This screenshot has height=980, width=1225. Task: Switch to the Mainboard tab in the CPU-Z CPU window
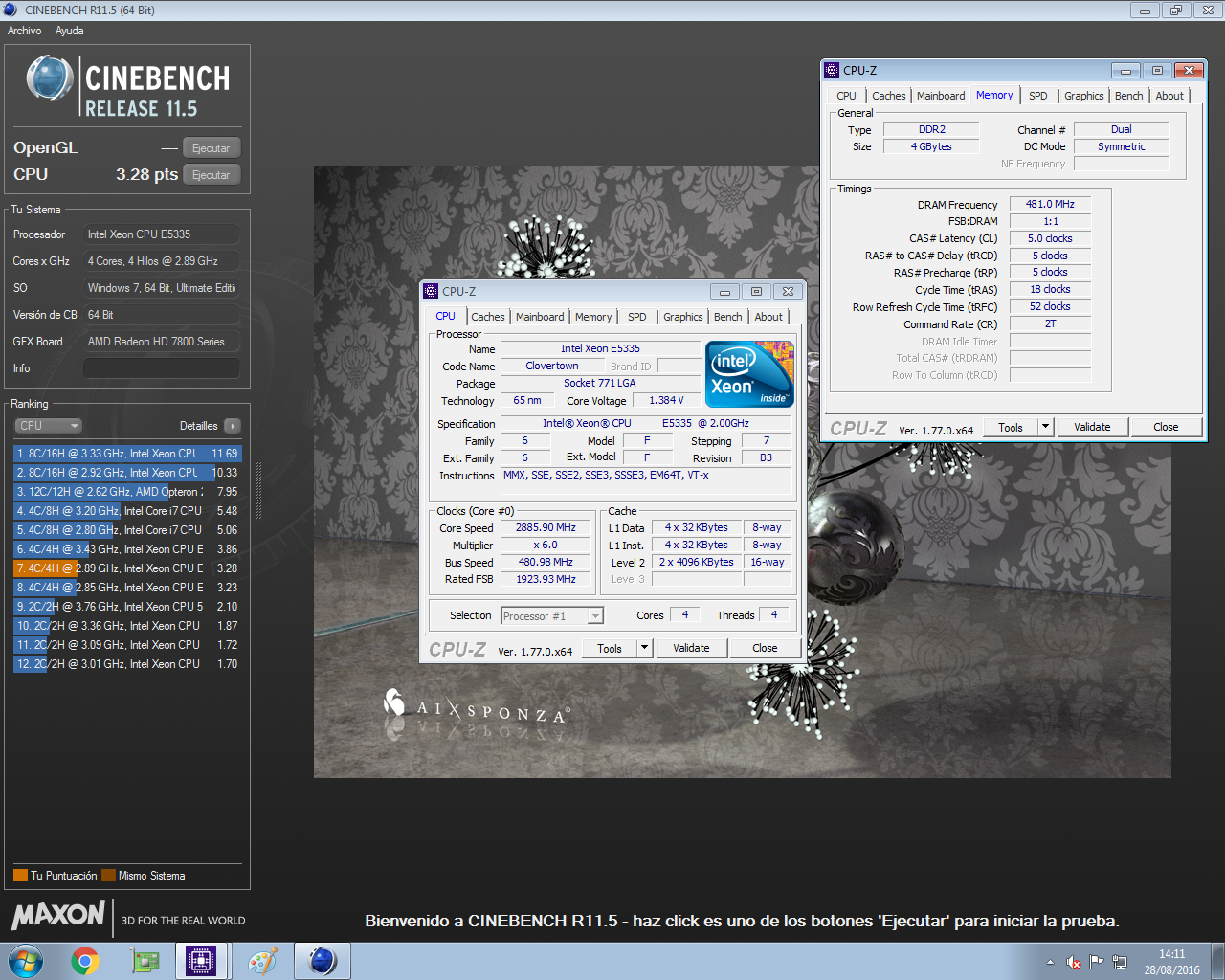(540, 317)
